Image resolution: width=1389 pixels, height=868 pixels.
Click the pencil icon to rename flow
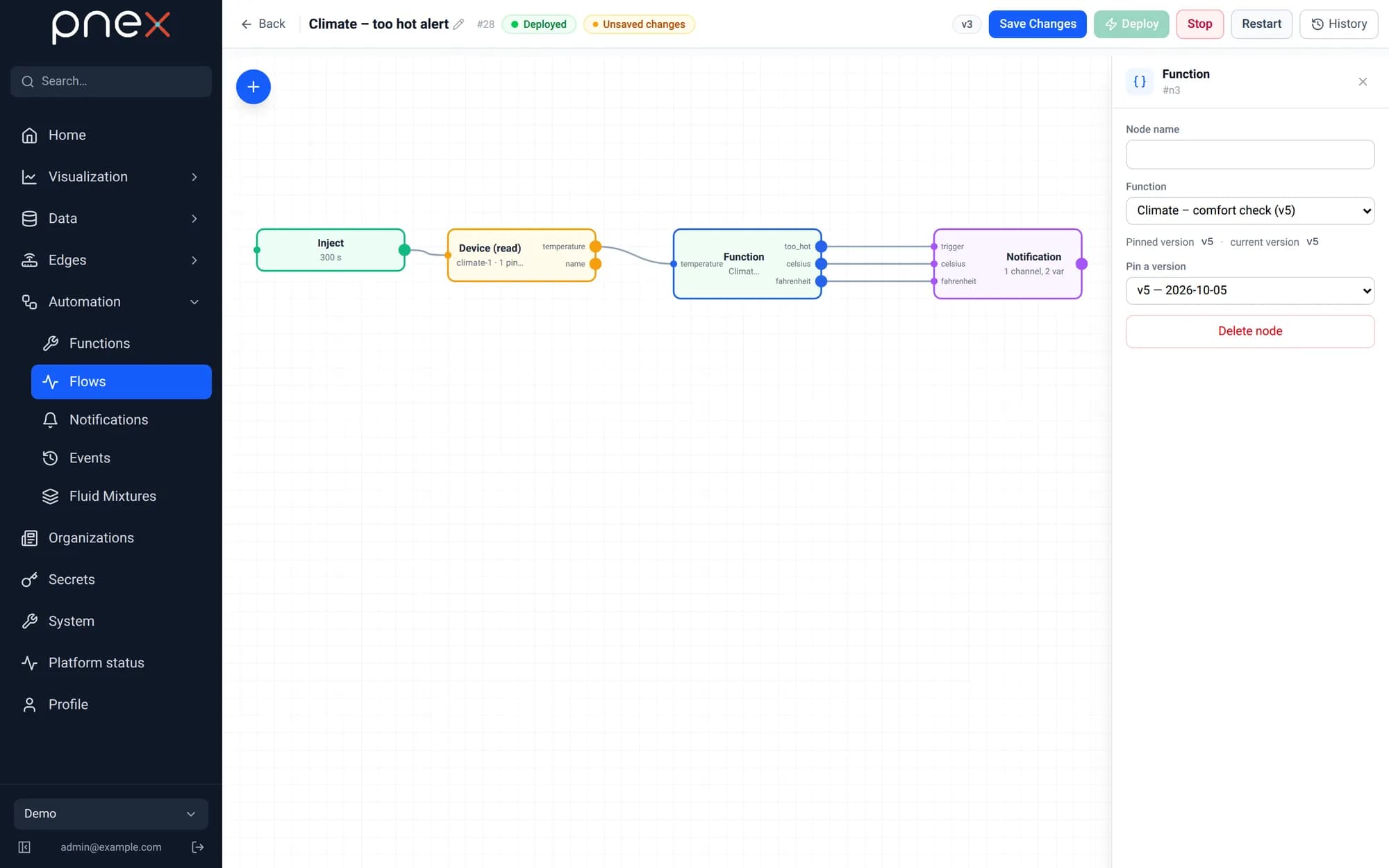tap(458, 24)
